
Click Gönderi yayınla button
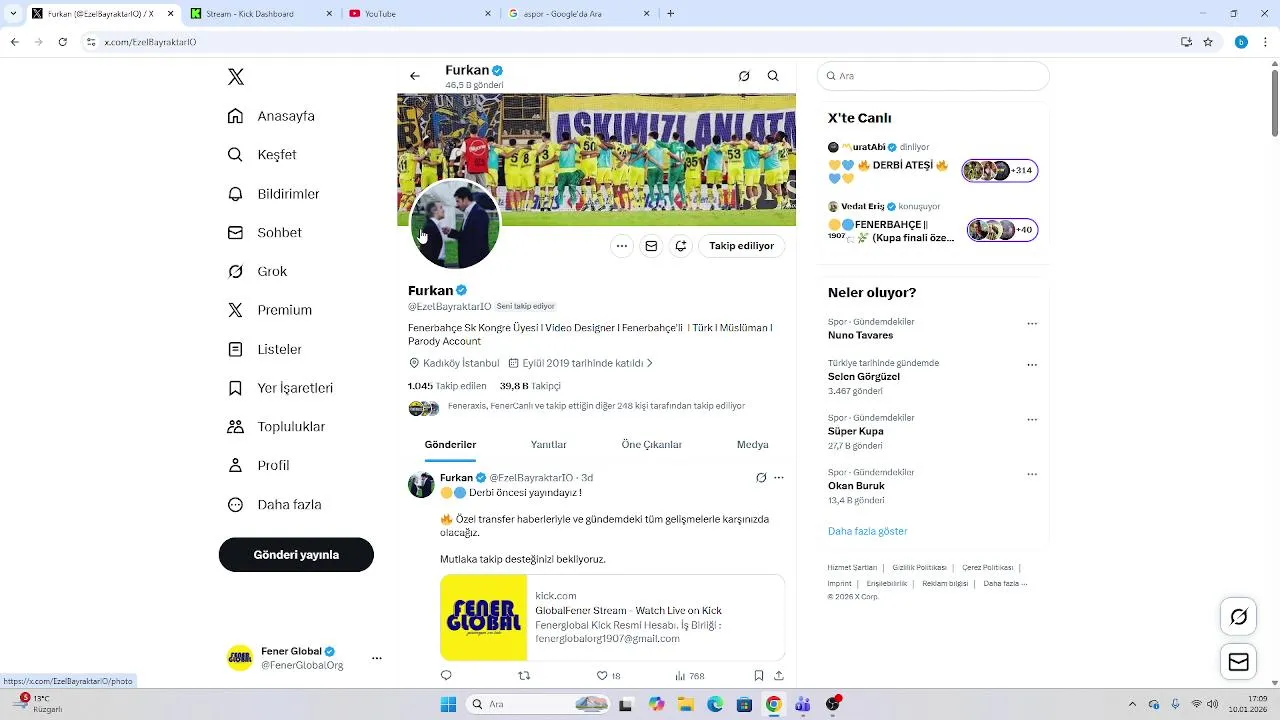coord(296,555)
